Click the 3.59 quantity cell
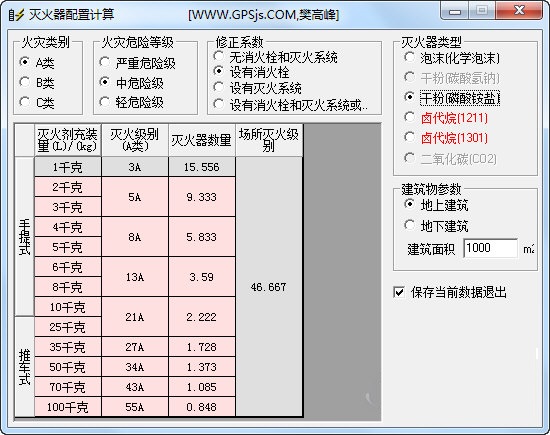Viewport: 550px width, 435px height. (202, 277)
